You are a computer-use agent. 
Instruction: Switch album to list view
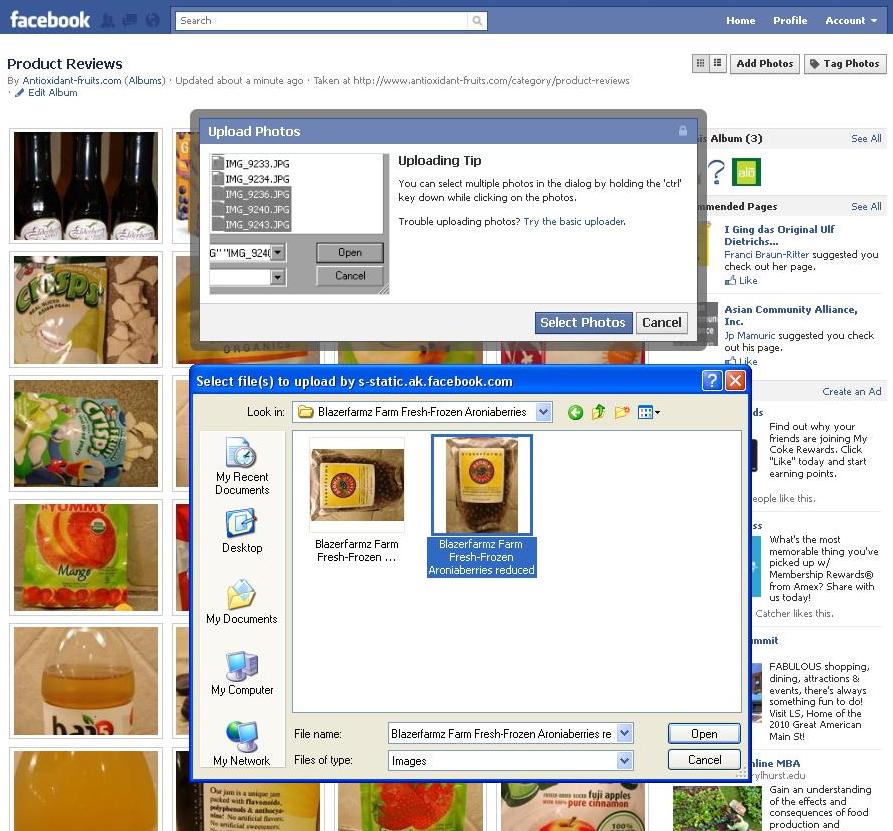[x=718, y=63]
